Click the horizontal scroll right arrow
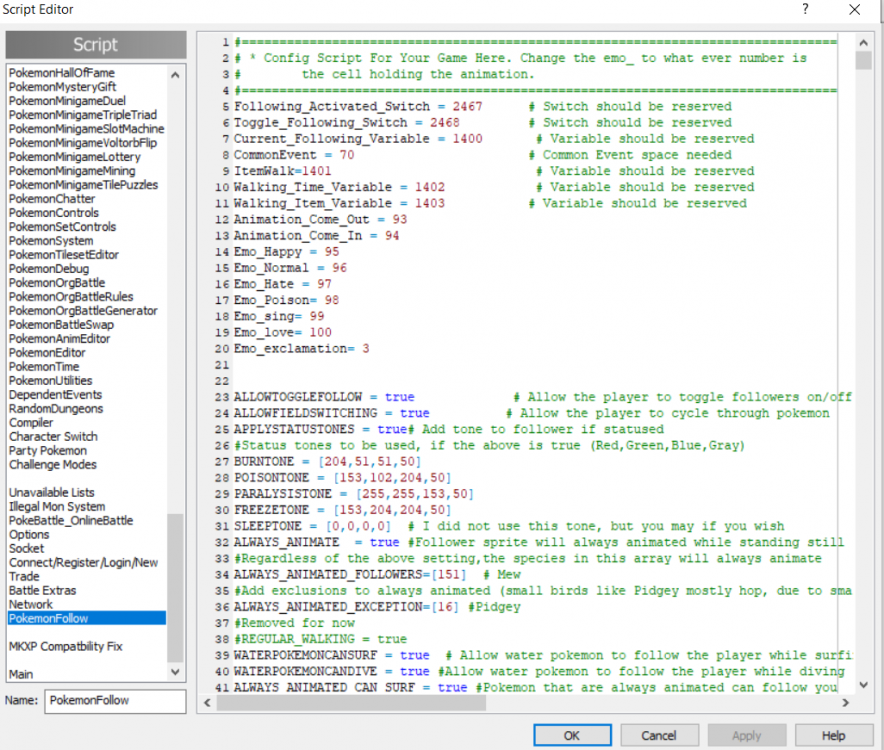884x750 pixels. click(x=845, y=703)
